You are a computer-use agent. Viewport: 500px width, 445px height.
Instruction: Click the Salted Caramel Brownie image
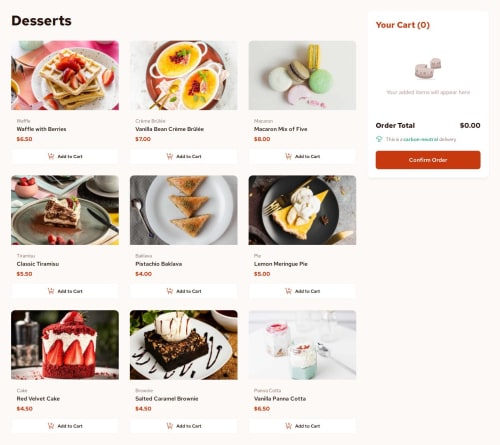pos(184,345)
